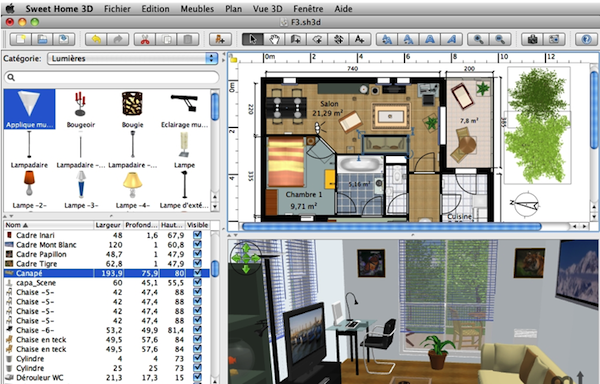
Task: Click the plan horizontal scrollbar thumb
Action: [391, 226]
